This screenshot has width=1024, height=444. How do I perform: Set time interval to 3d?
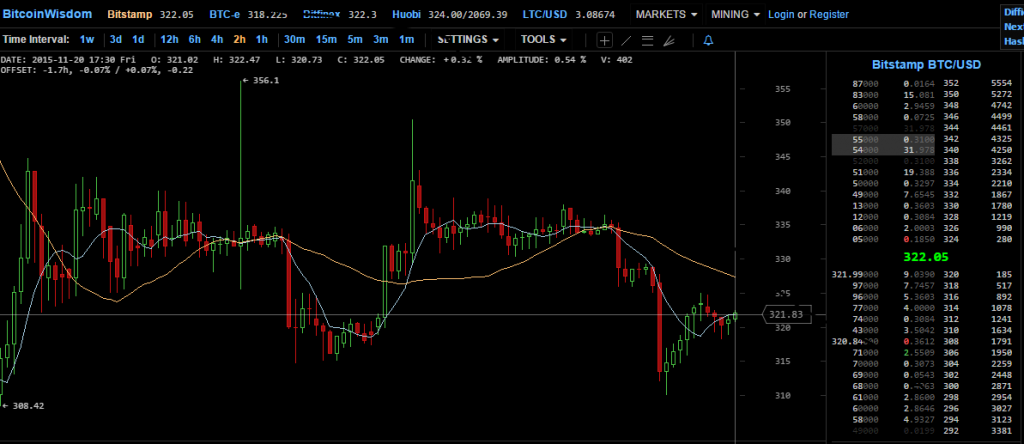point(116,40)
